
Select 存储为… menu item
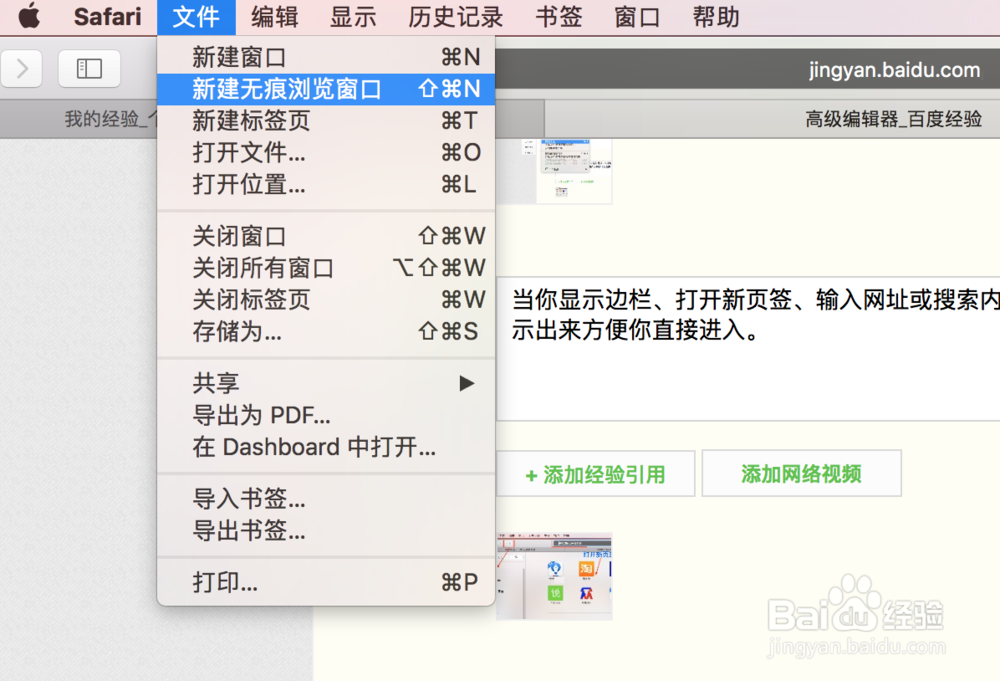click(x=326, y=332)
